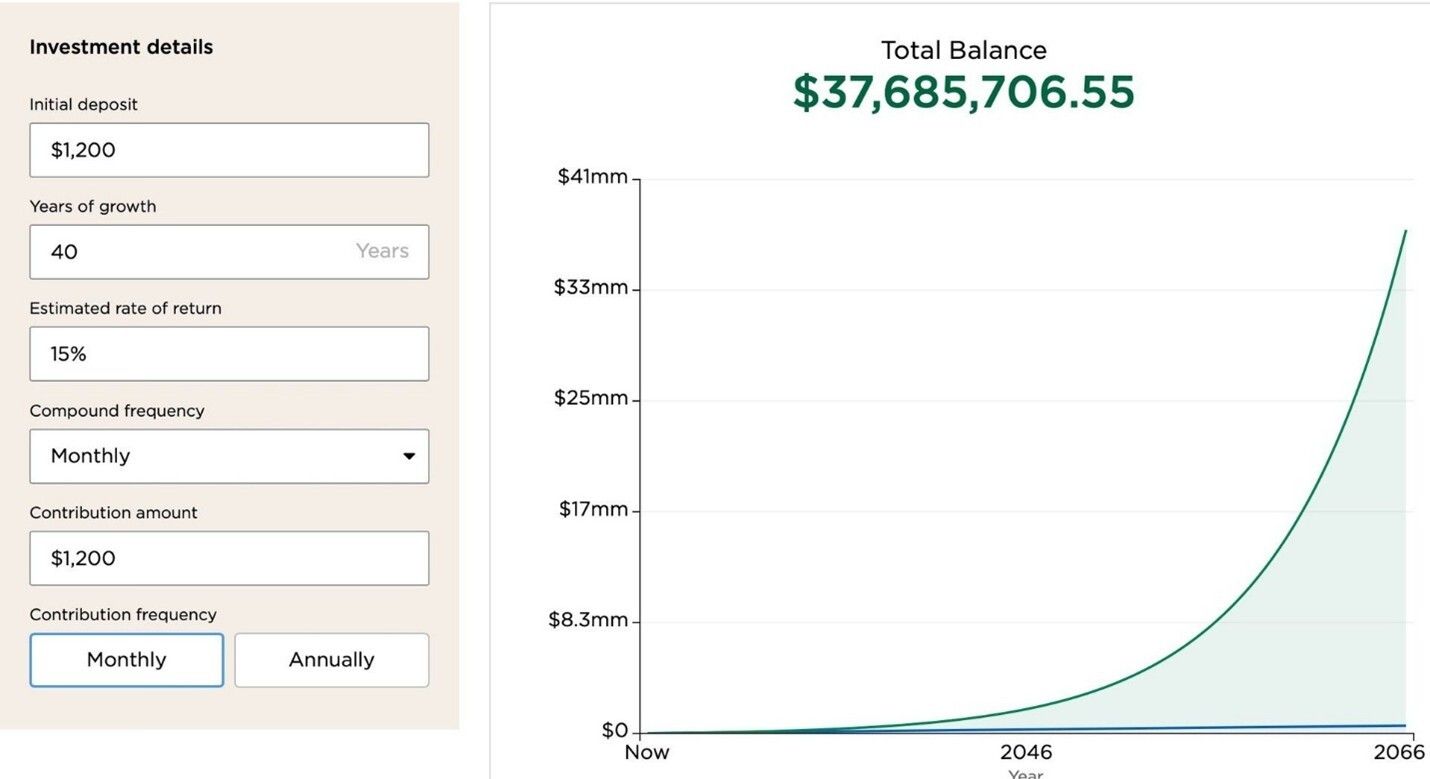
Task: Select the $33mm axis tick label
Action: (x=591, y=288)
